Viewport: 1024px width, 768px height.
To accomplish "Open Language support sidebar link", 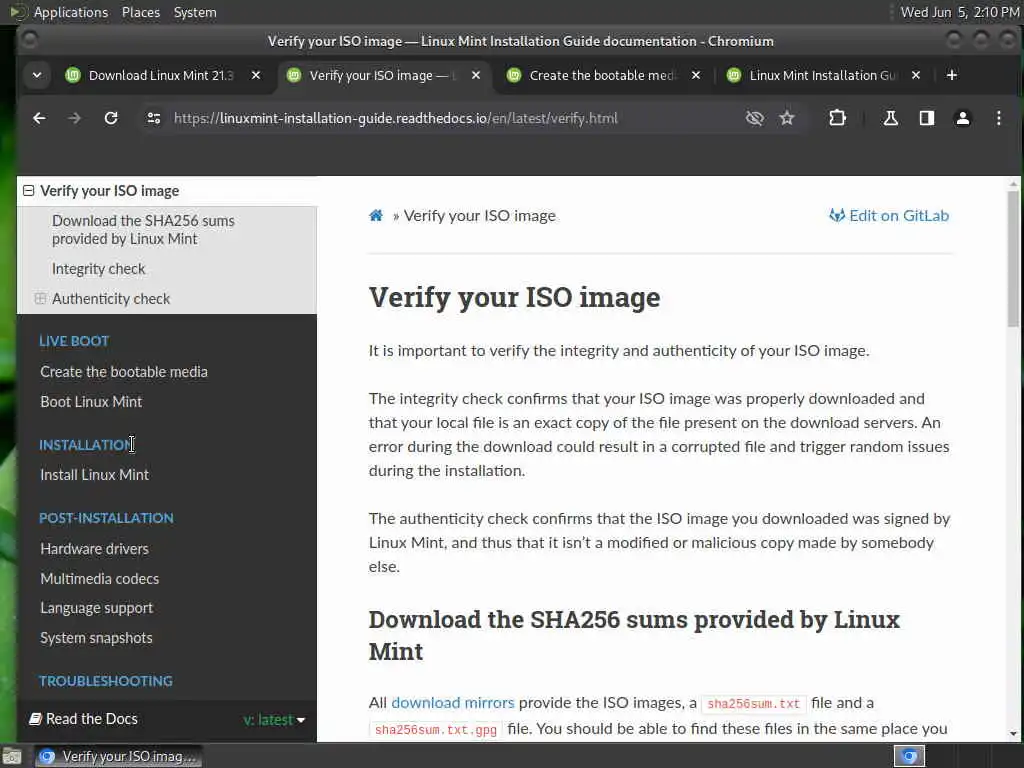I will click(97, 608).
